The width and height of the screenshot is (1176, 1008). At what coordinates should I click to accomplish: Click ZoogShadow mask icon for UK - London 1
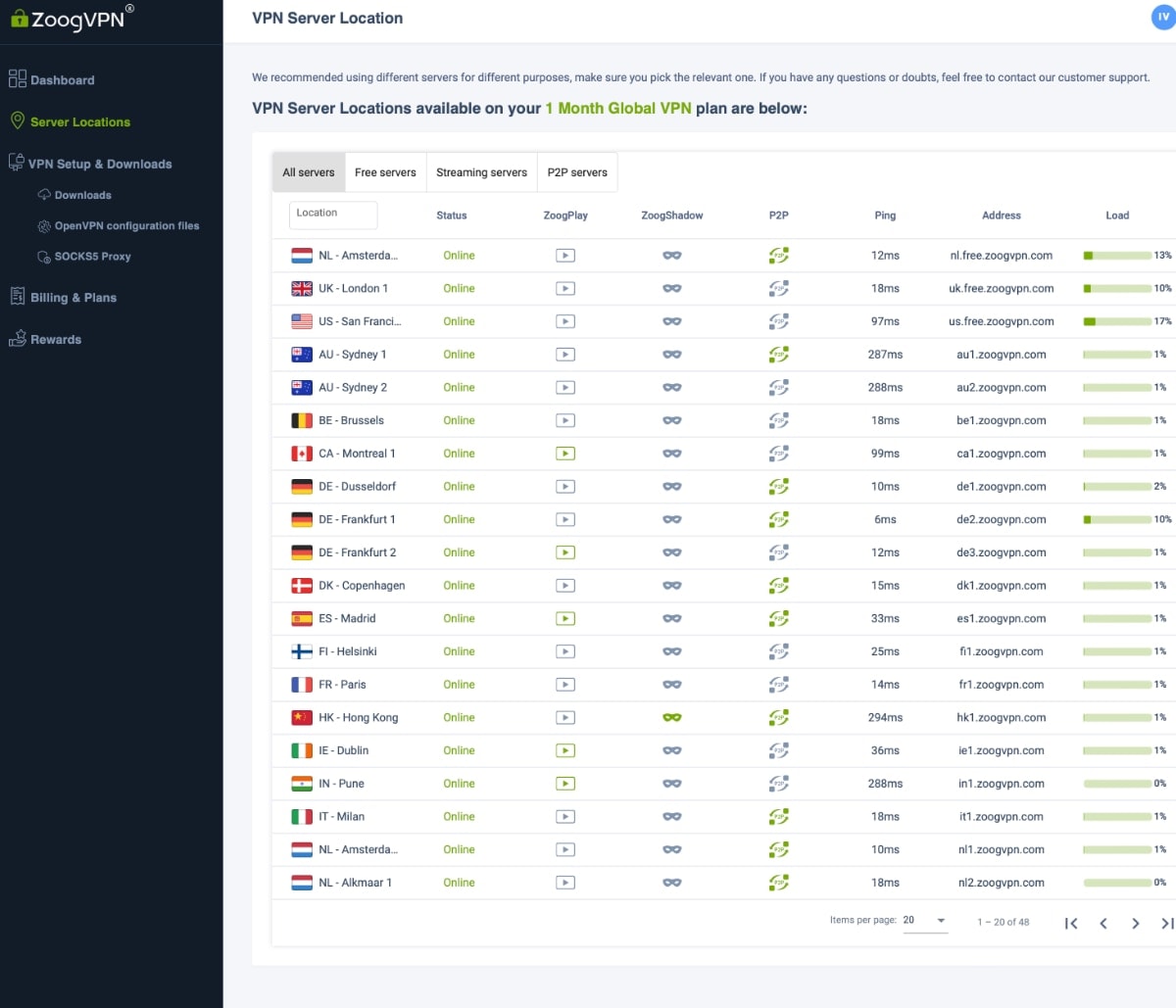(672, 289)
